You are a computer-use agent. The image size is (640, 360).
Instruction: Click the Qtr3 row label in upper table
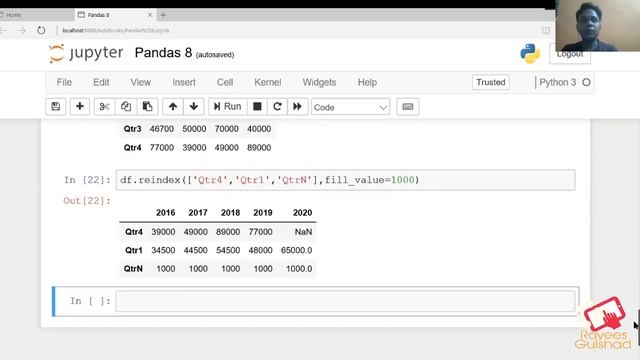[132, 129]
